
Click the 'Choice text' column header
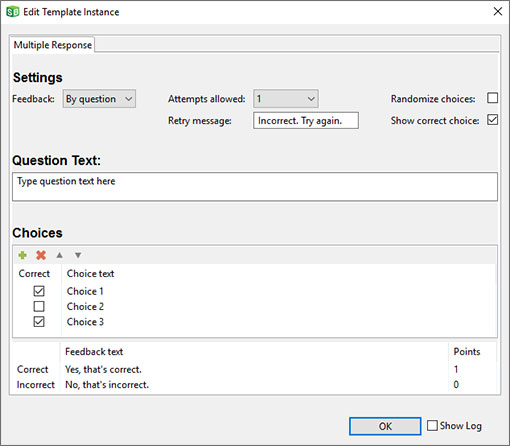pyautogui.click(x=90, y=273)
